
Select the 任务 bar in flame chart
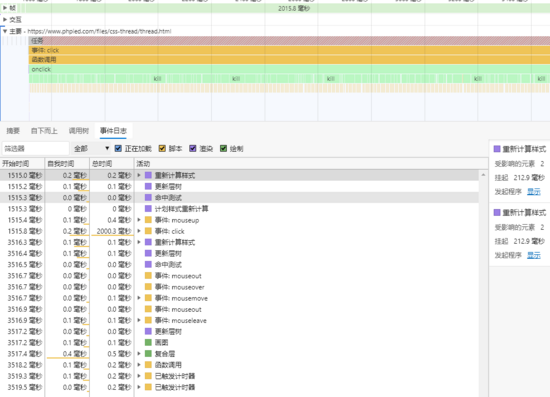(289, 41)
